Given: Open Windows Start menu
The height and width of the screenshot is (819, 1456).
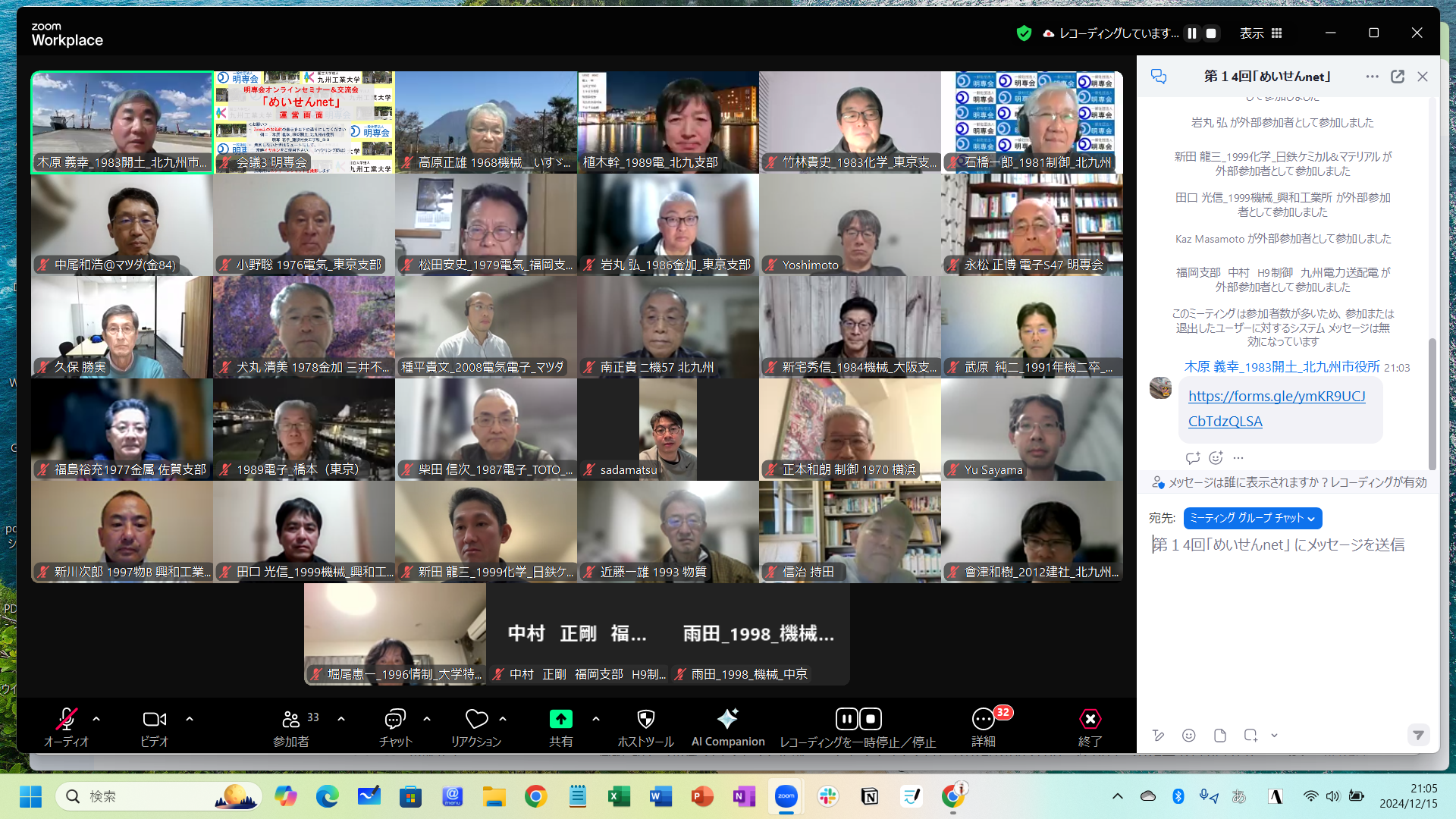Looking at the screenshot, I should (30, 796).
